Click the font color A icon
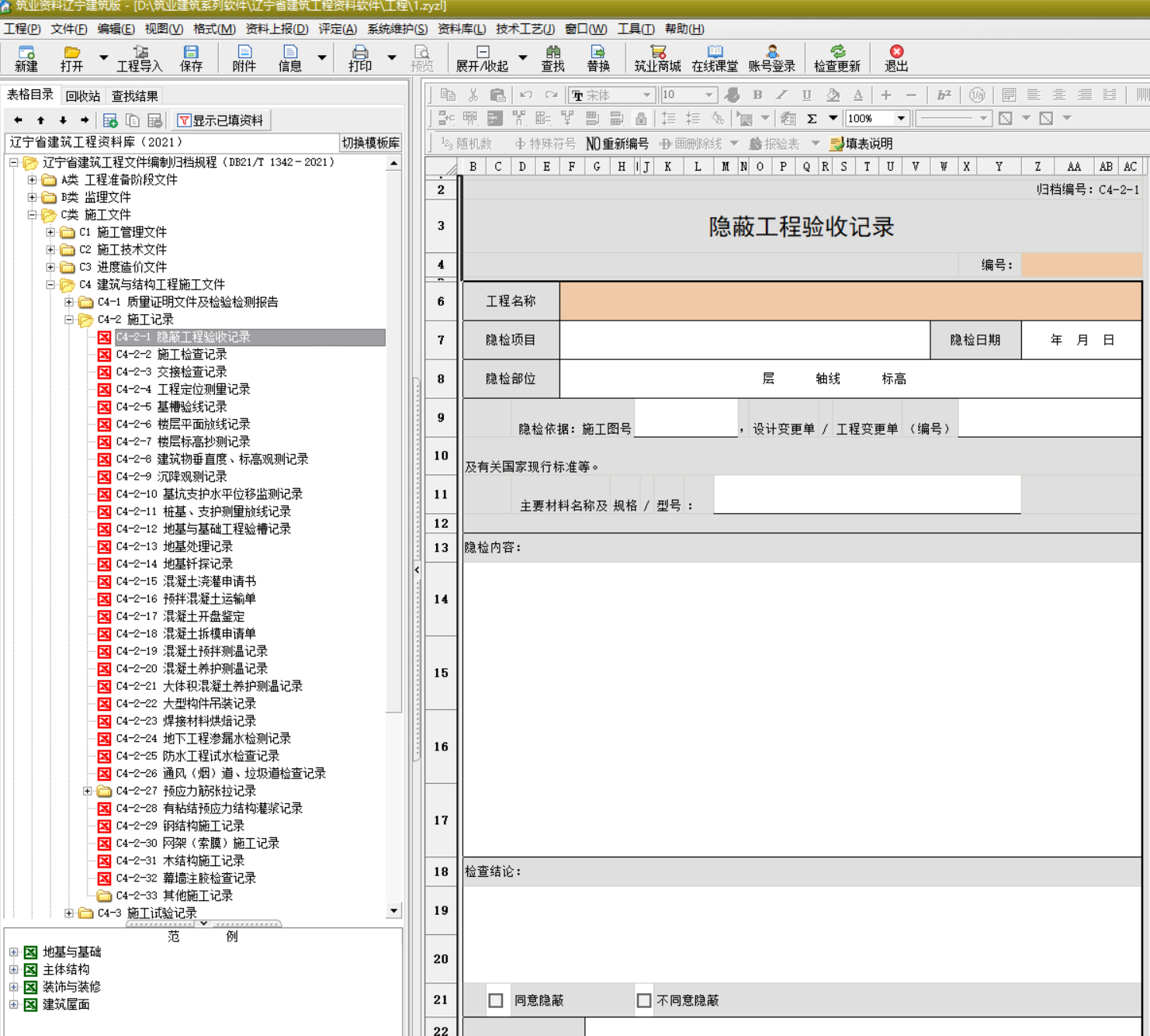The image size is (1150, 1036). [x=857, y=95]
